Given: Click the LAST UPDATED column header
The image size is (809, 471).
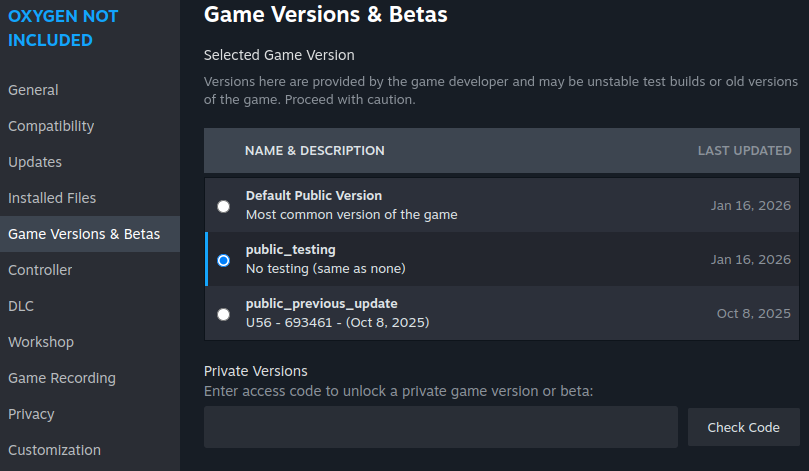Looking at the screenshot, I should point(745,151).
